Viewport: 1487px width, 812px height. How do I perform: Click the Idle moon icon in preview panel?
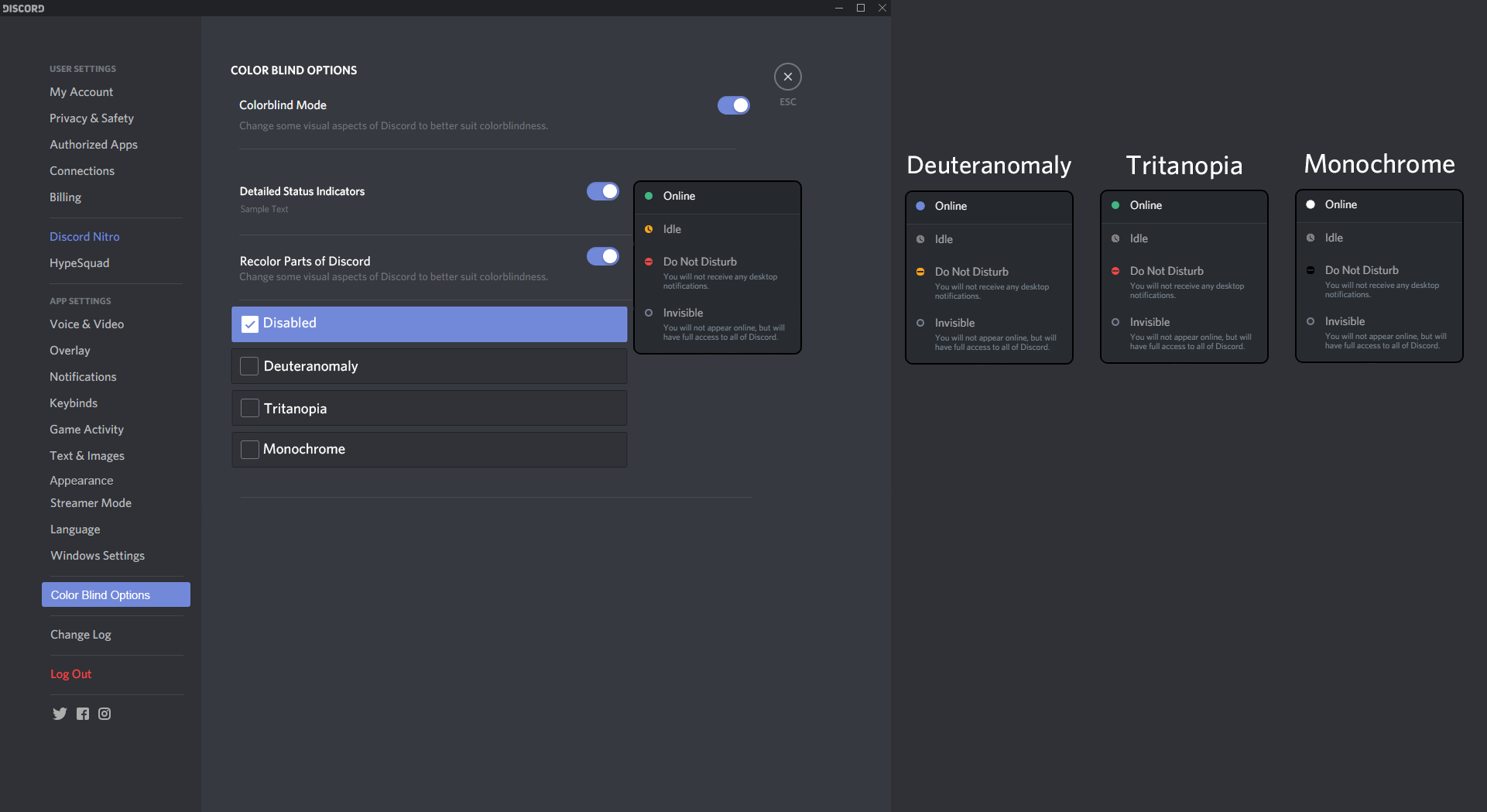[649, 229]
